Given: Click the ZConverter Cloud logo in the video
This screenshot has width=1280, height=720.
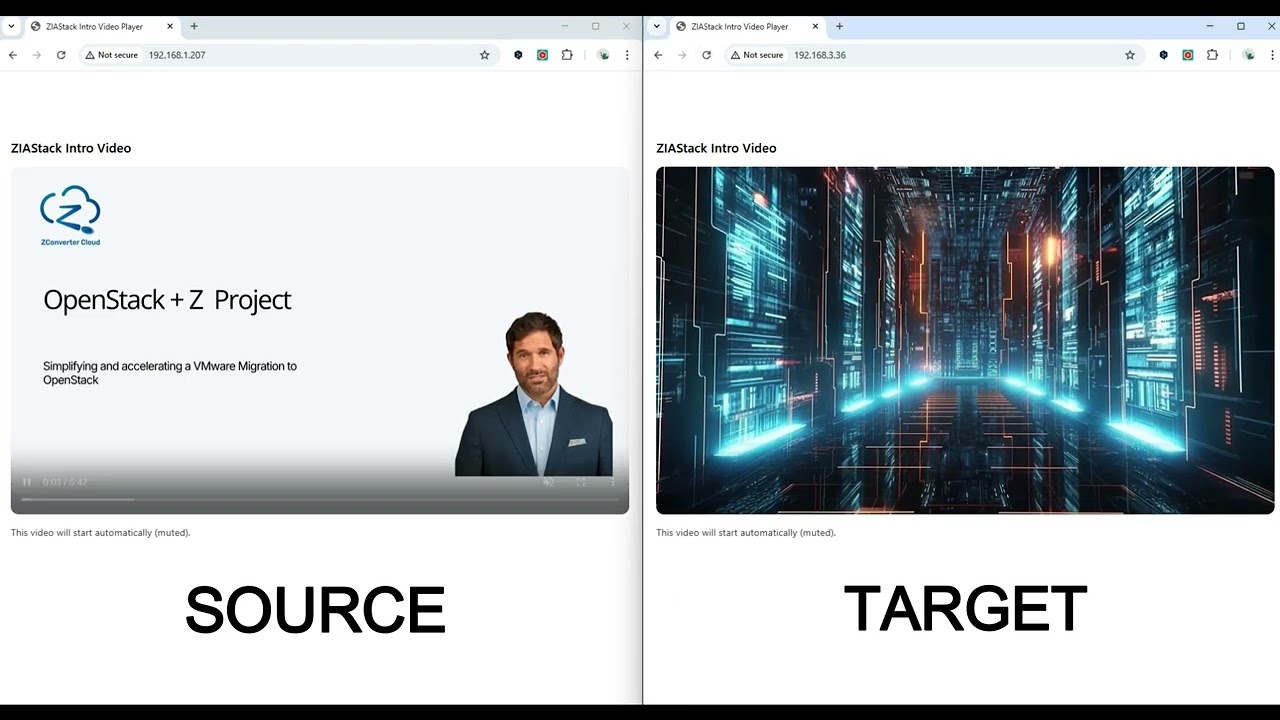Looking at the screenshot, I should (x=70, y=216).
